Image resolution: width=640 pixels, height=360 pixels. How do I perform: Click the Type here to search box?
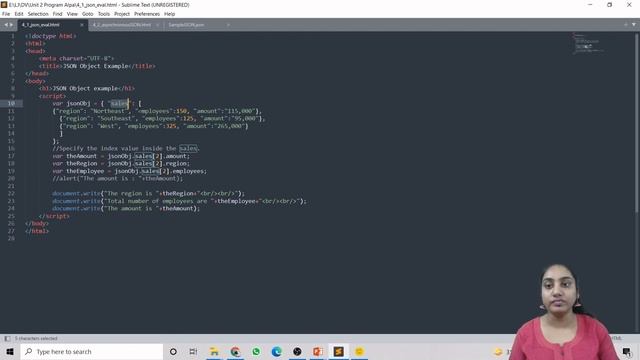(91, 351)
